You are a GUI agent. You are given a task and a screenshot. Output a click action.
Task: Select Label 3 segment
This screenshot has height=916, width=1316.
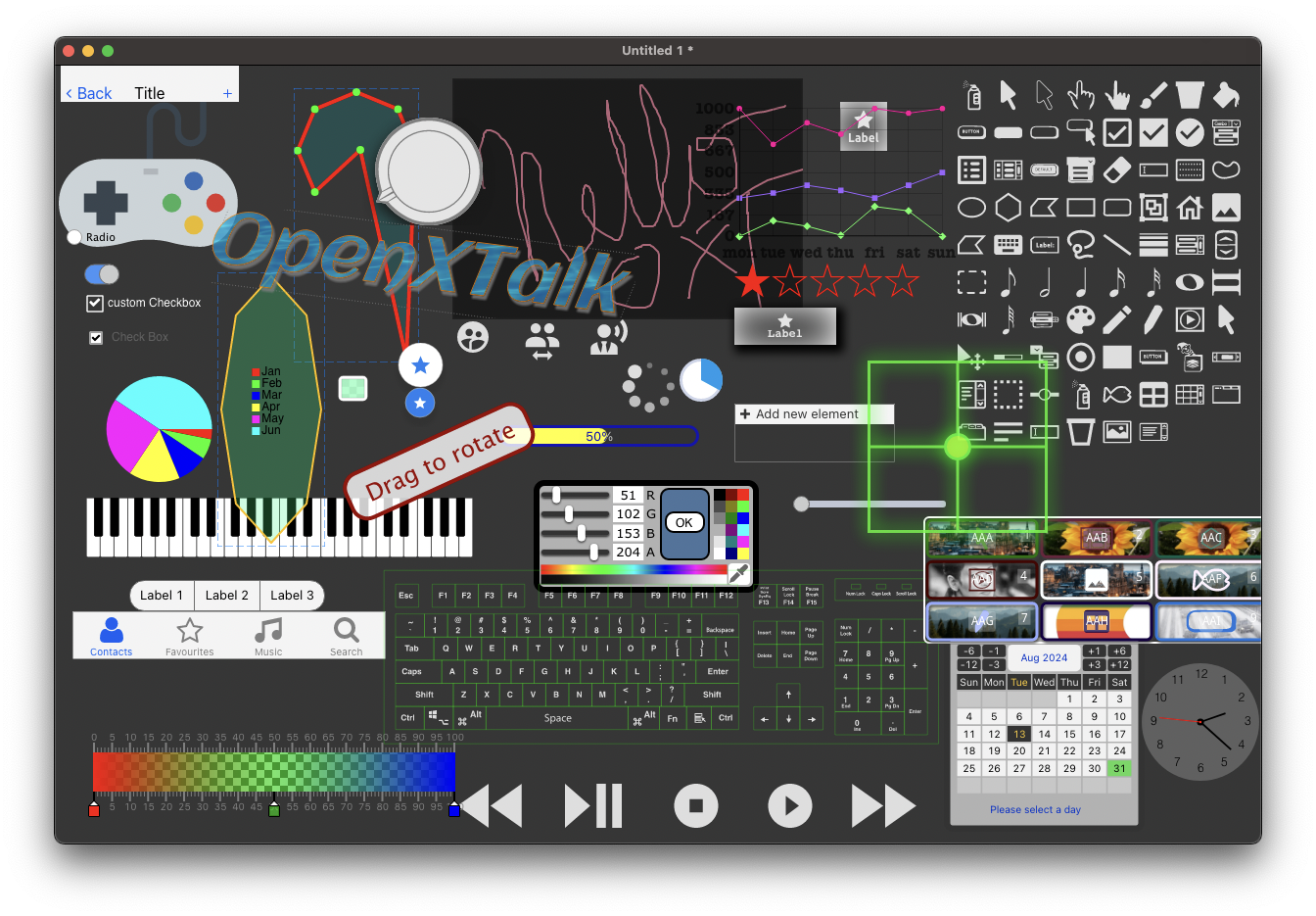(x=292, y=596)
